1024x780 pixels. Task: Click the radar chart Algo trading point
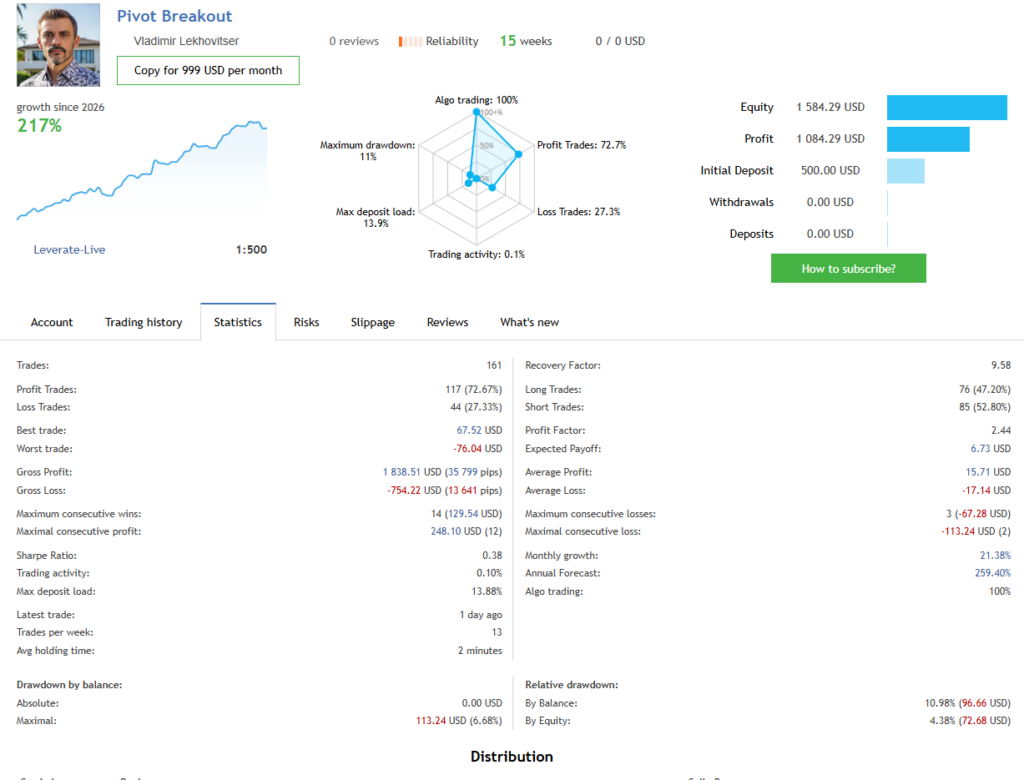coord(477,112)
